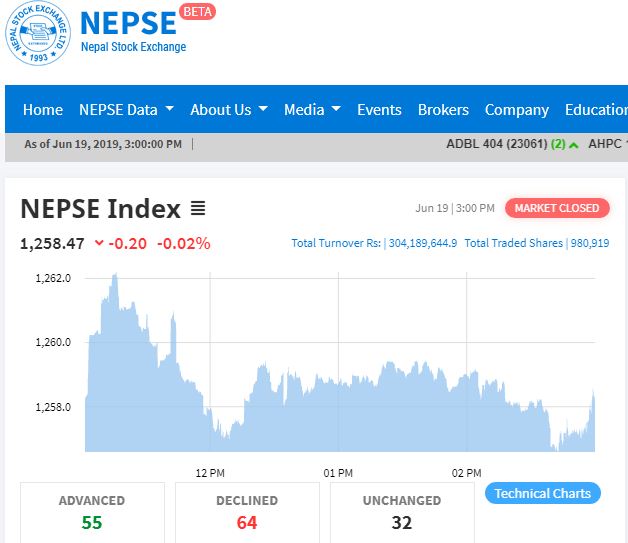Click the red down arrow near index change
The image size is (628, 543).
[99, 243]
